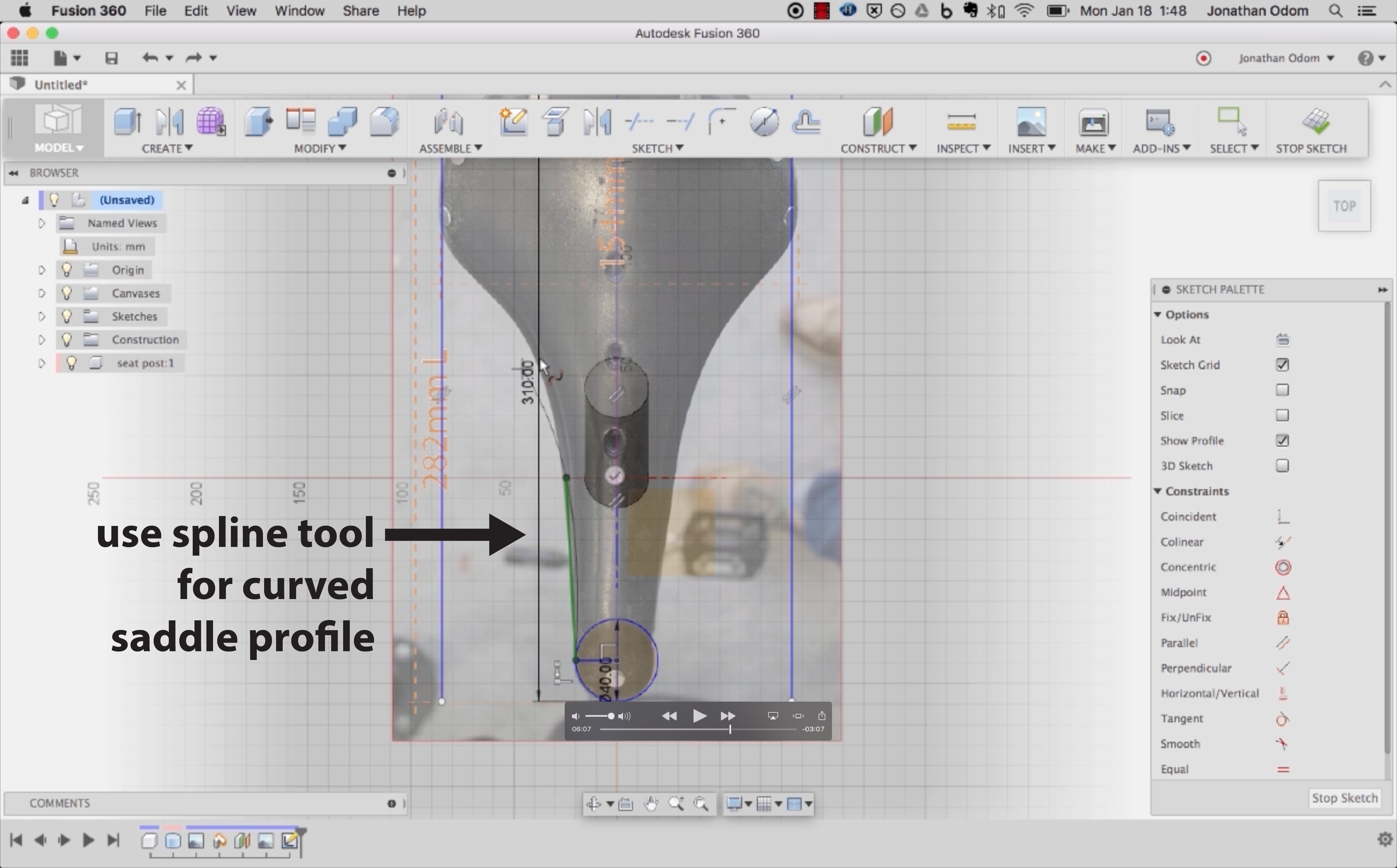Expand the Sketches folder in browser
This screenshot has height=868, width=1397.
[41, 316]
